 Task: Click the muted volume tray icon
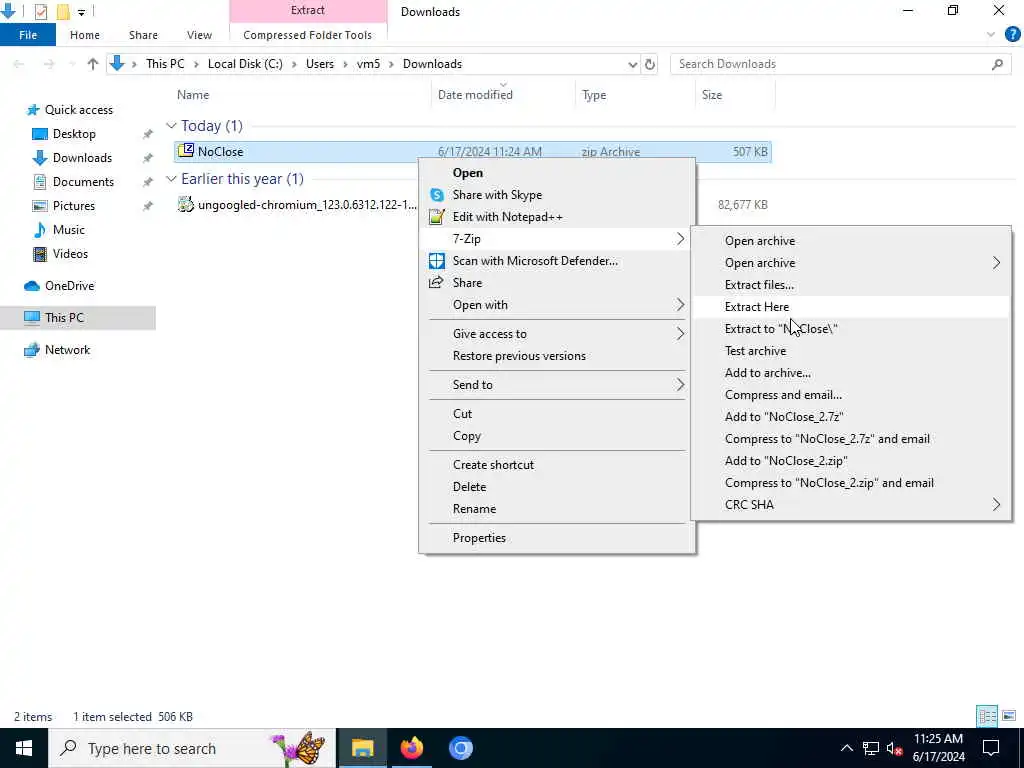tap(895, 748)
